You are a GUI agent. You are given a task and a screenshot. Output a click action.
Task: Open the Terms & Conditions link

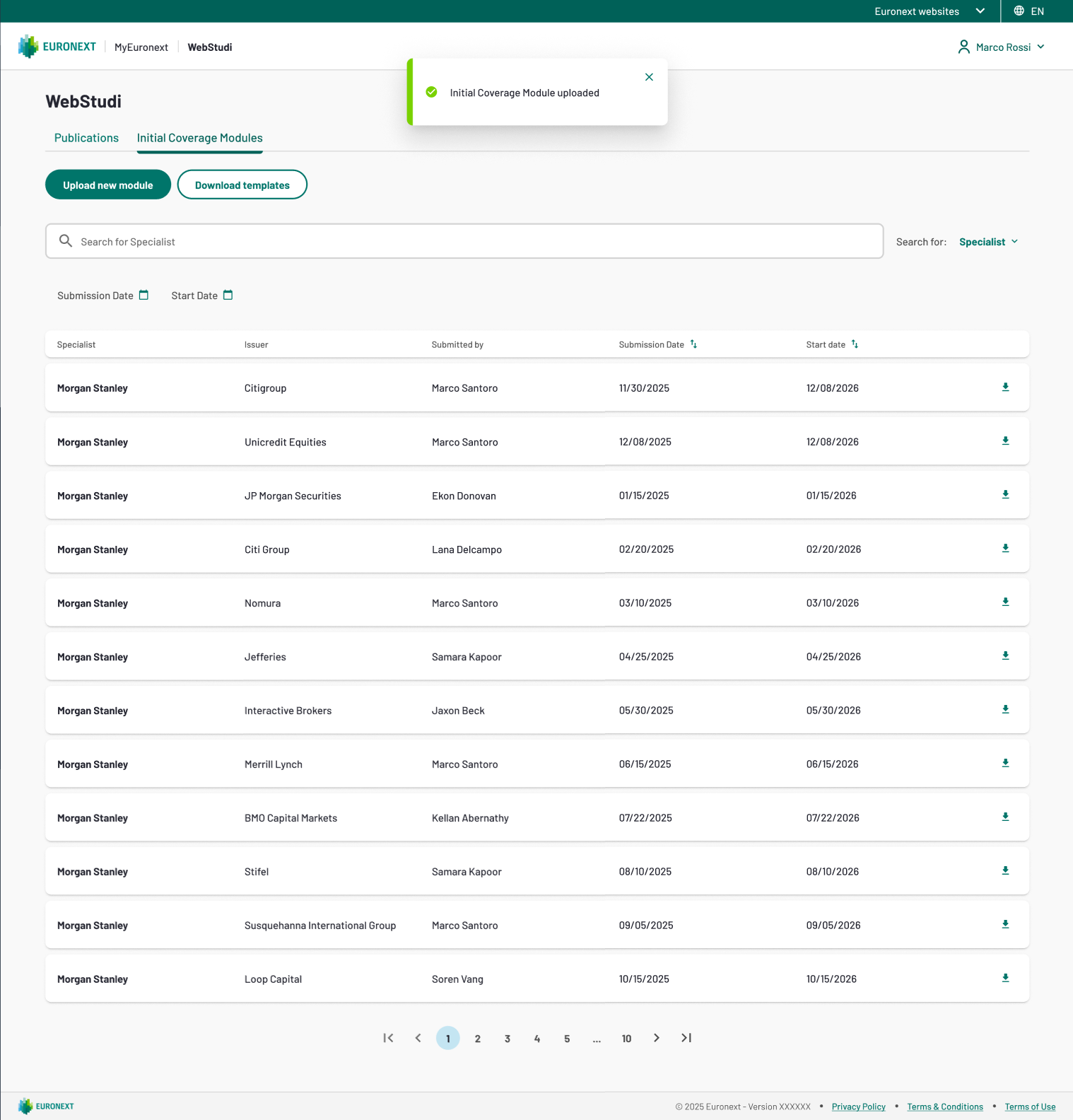(x=945, y=1107)
